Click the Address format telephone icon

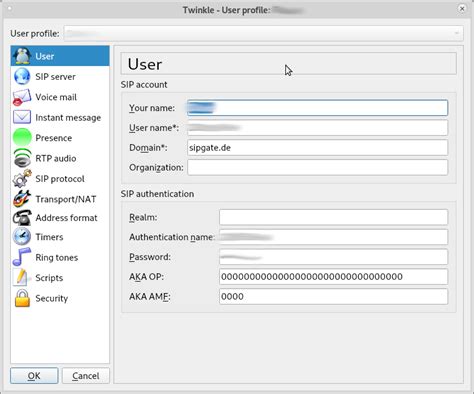22,218
